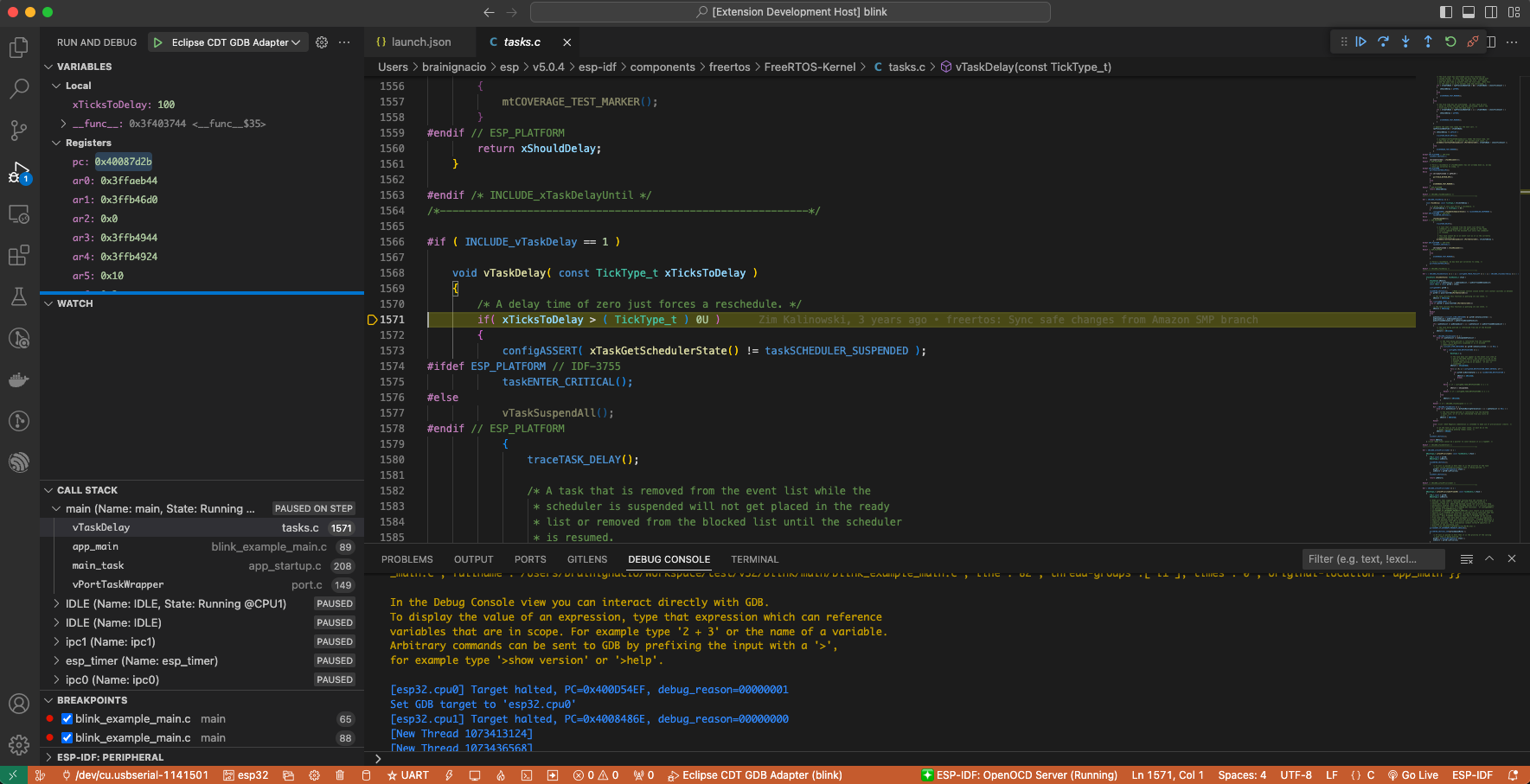Expand the __func__ local variable
The width and height of the screenshot is (1530, 784).
[63, 124]
